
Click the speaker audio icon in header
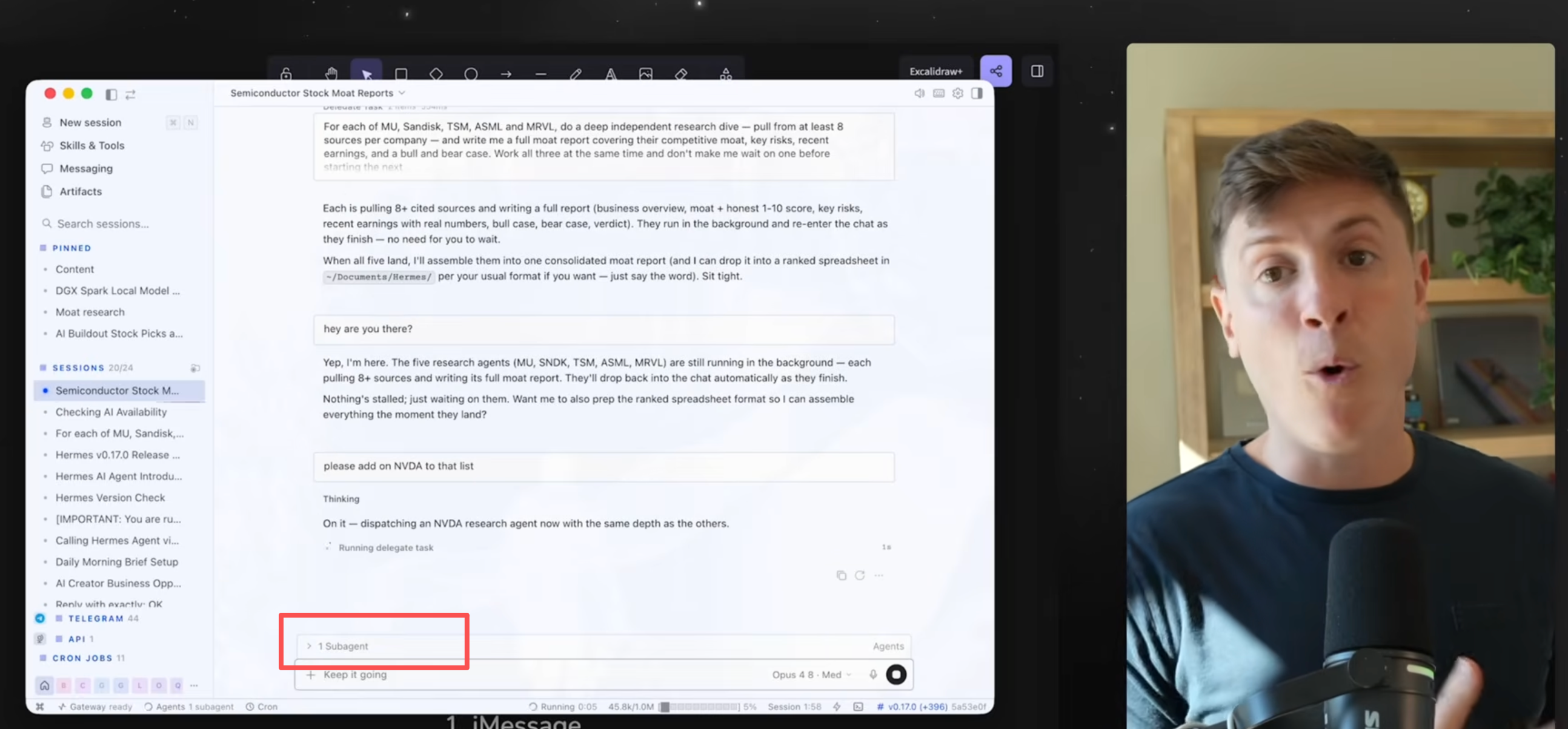[920, 93]
